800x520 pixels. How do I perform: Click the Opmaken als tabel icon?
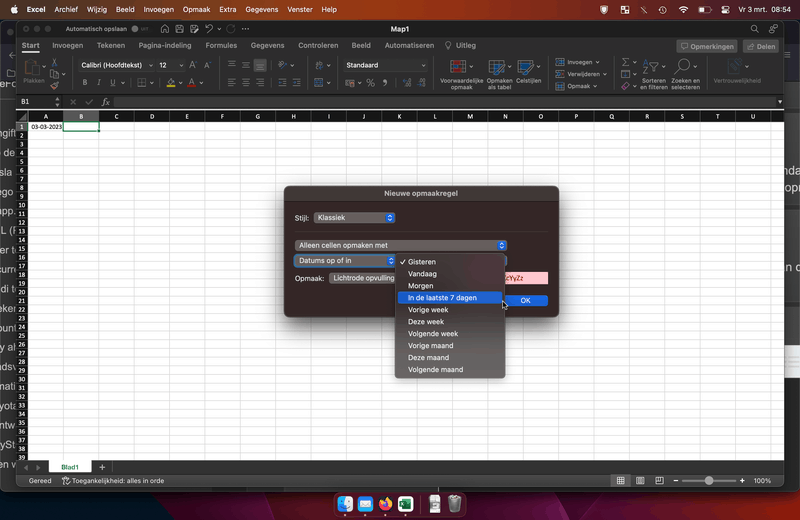click(x=498, y=69)
